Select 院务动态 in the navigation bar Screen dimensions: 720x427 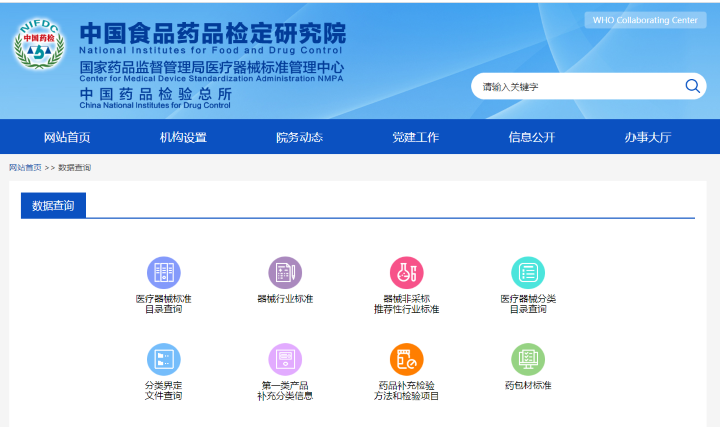pyautogui.click(x=299, y=137)
